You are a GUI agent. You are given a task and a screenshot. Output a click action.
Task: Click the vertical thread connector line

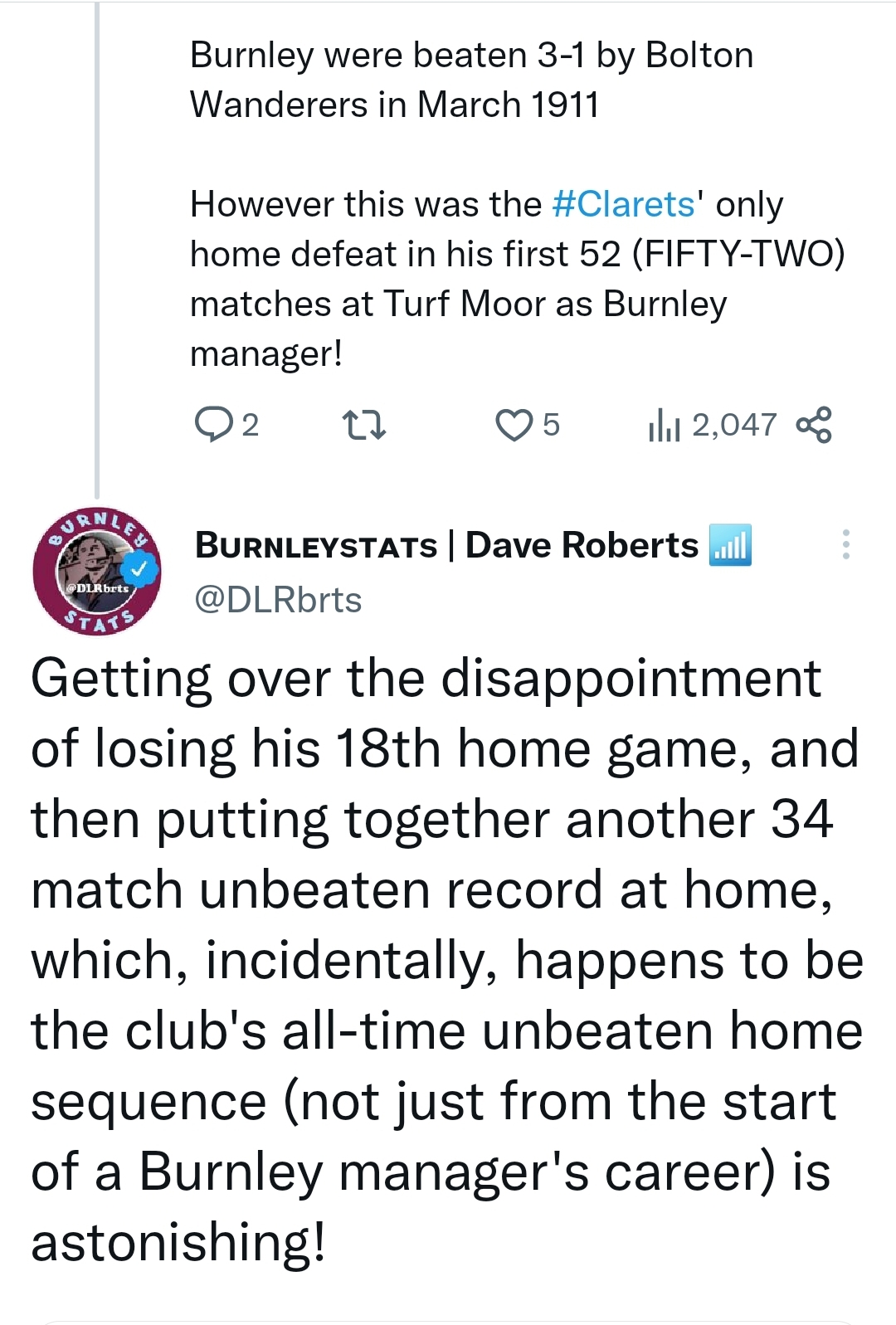pos(97,249)
